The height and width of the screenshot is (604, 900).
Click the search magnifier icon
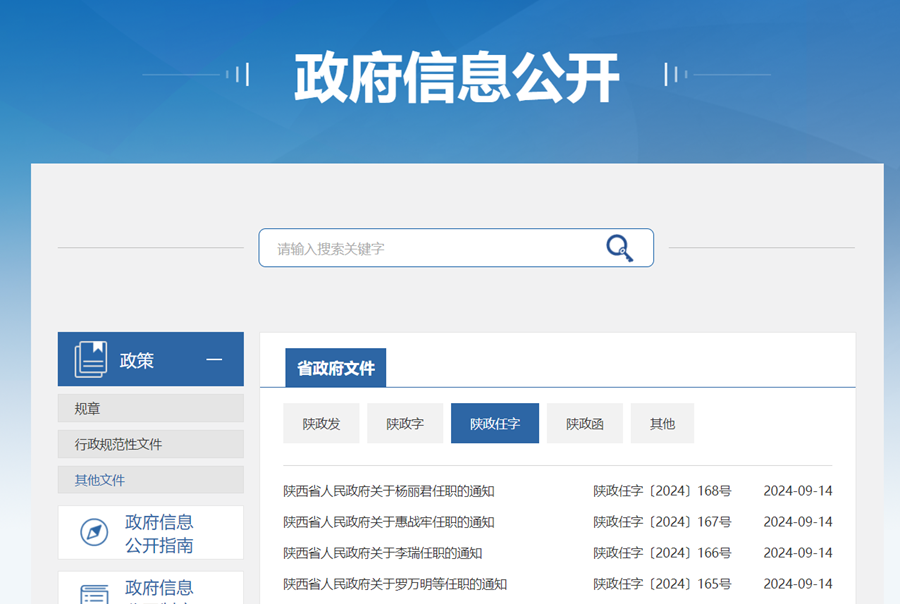(619, 248)
